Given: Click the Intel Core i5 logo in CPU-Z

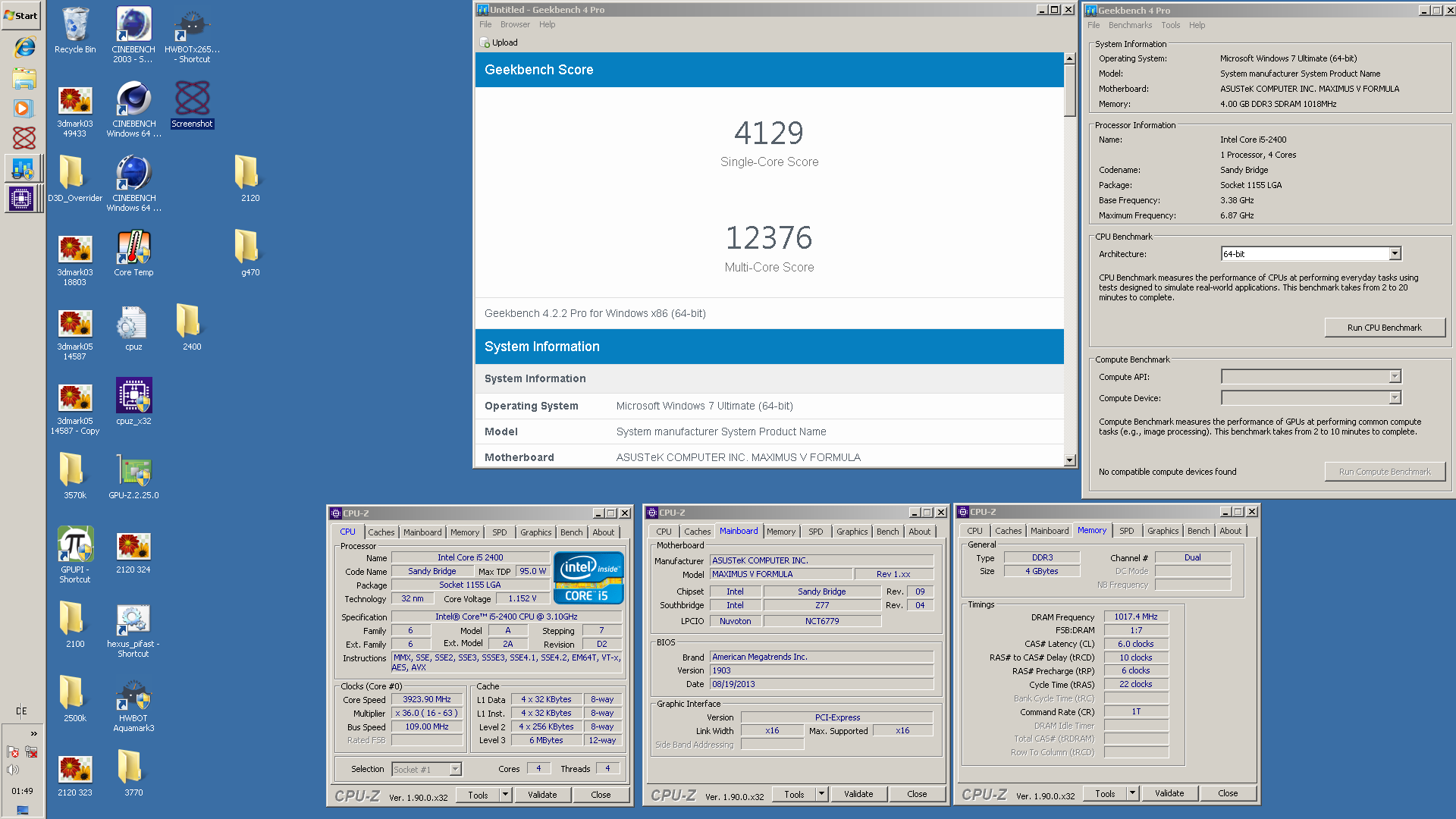Looking at the screenshot, I should [588, 578].
